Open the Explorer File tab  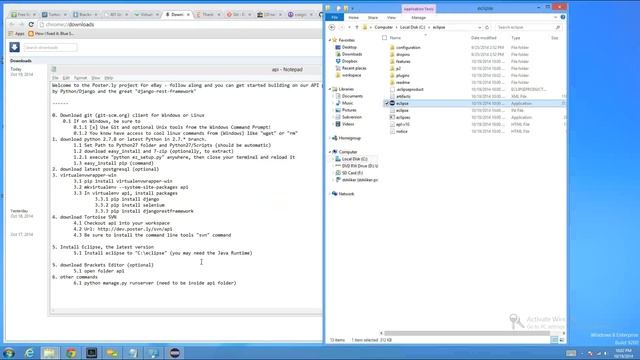pyautogui.click(x=334, y=18)
